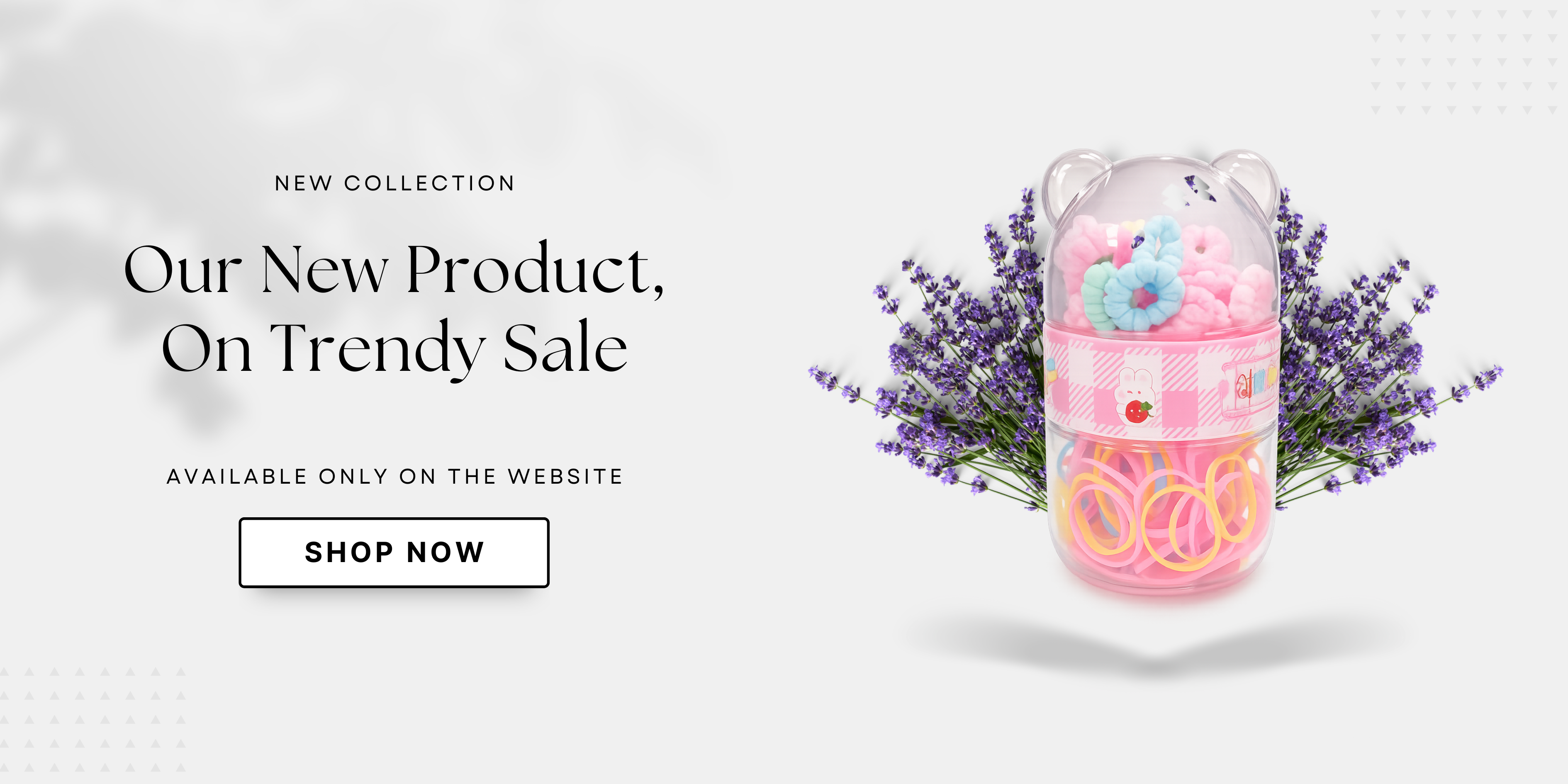This screenshot has width=1568, height=784.
Task: Select the NEW COLLECTION heading text
Action: [394, 183]
